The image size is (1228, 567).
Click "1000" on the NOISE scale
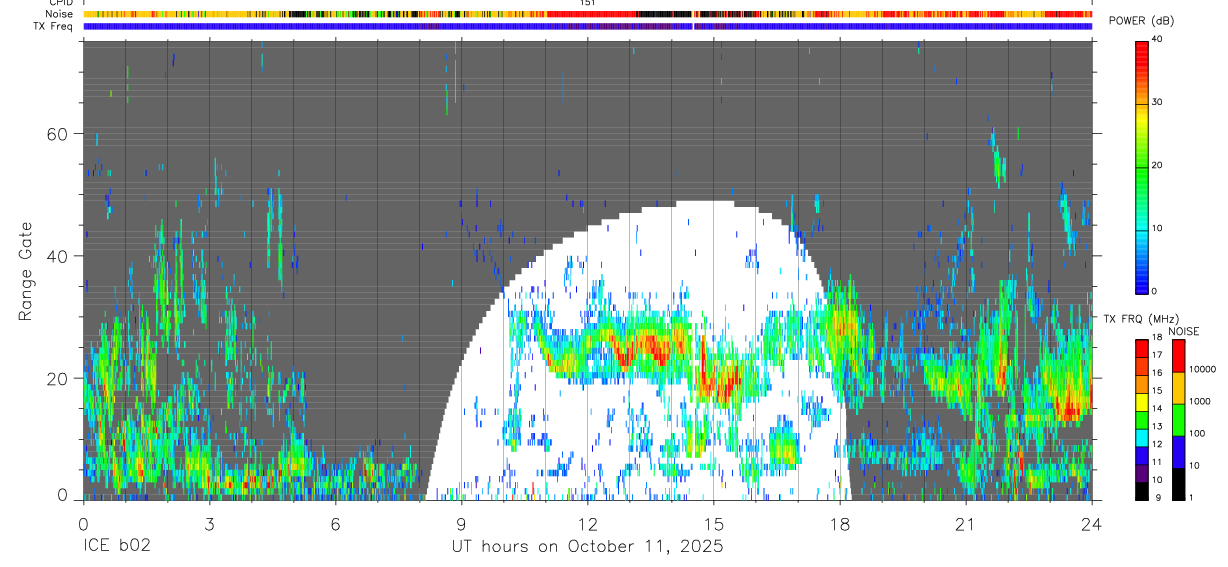point(1199,401)
